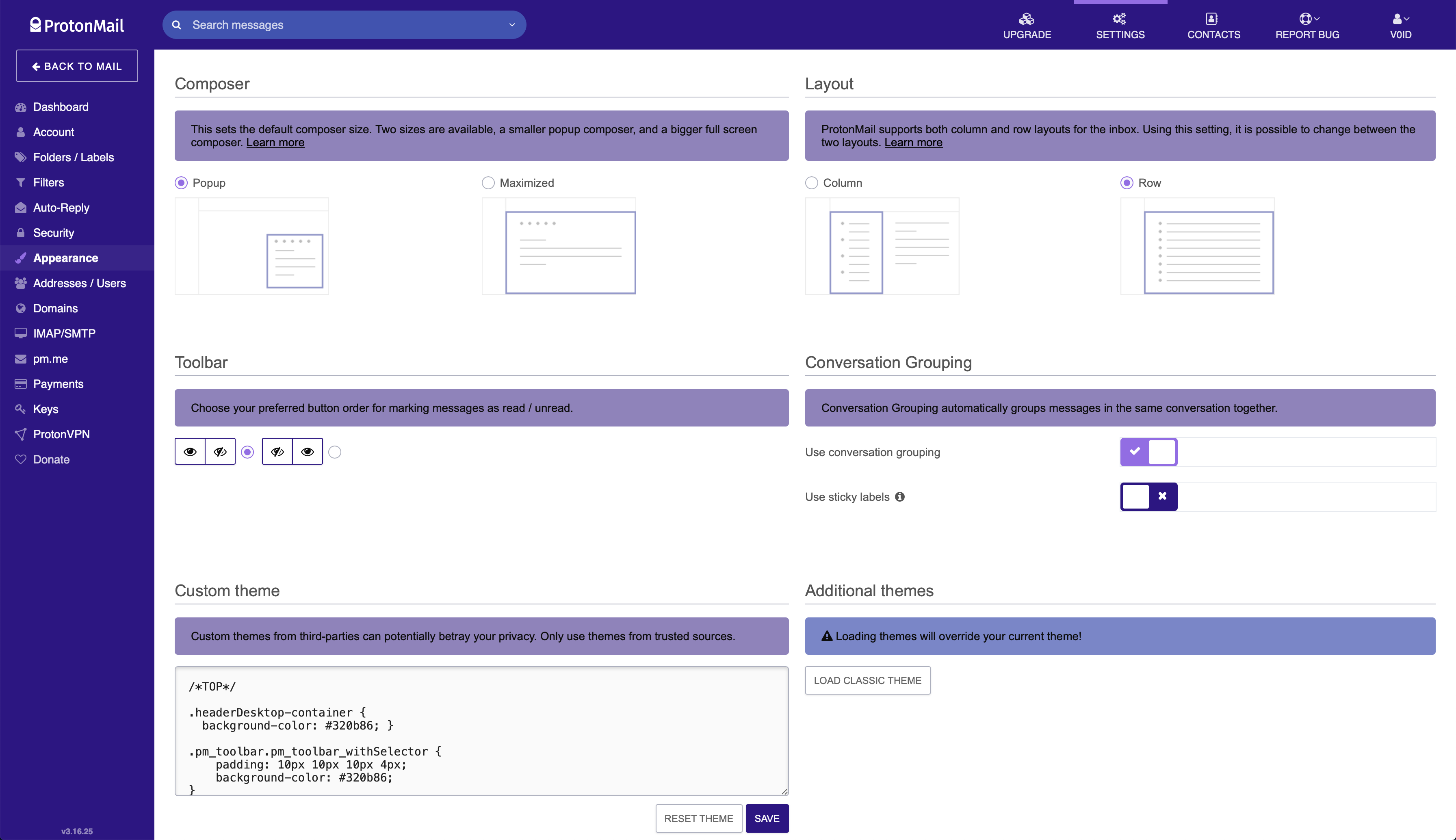
Task: Open the Donate heart item
Action: point(51,459)
